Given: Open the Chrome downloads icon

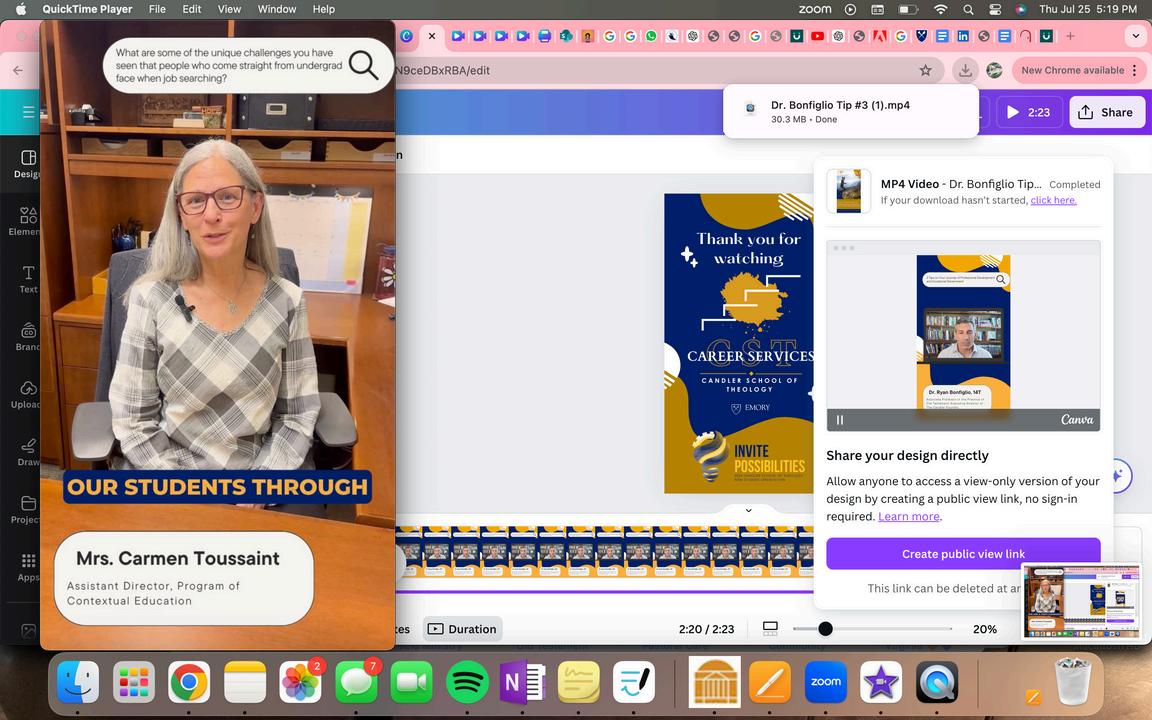Looking at the screenshot, I should point(965,70).
